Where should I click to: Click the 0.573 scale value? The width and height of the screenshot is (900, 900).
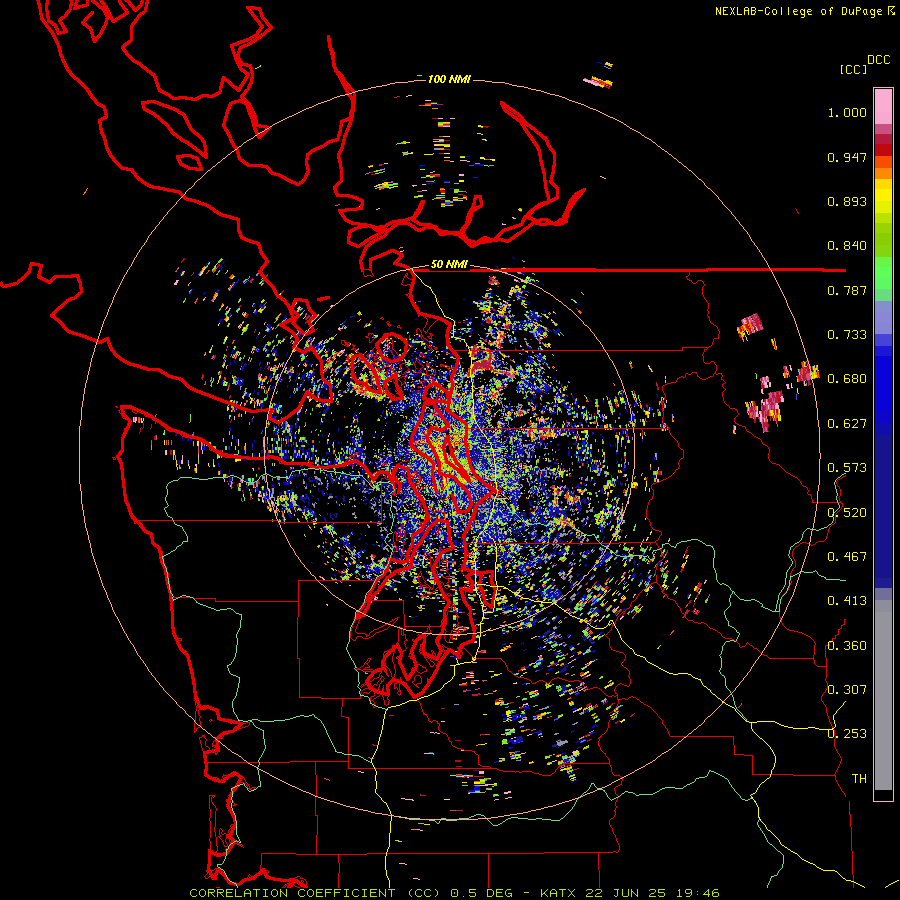(x=847, y=468)
